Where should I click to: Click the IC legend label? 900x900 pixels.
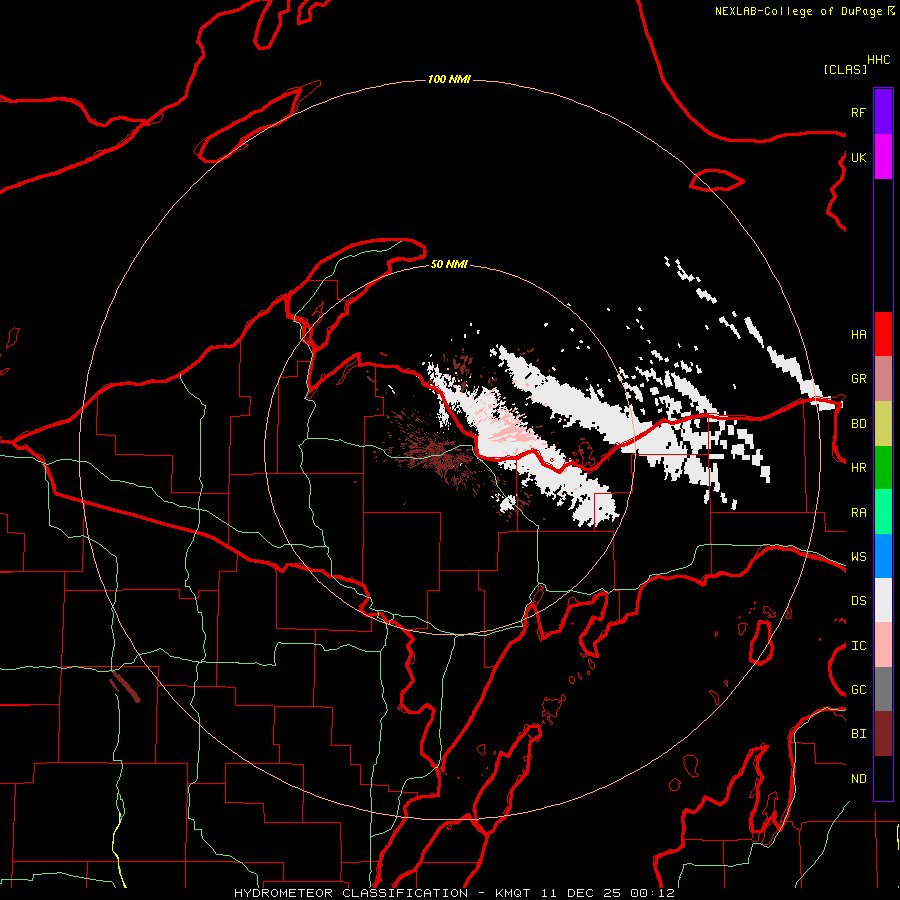[x=858, y=646]
